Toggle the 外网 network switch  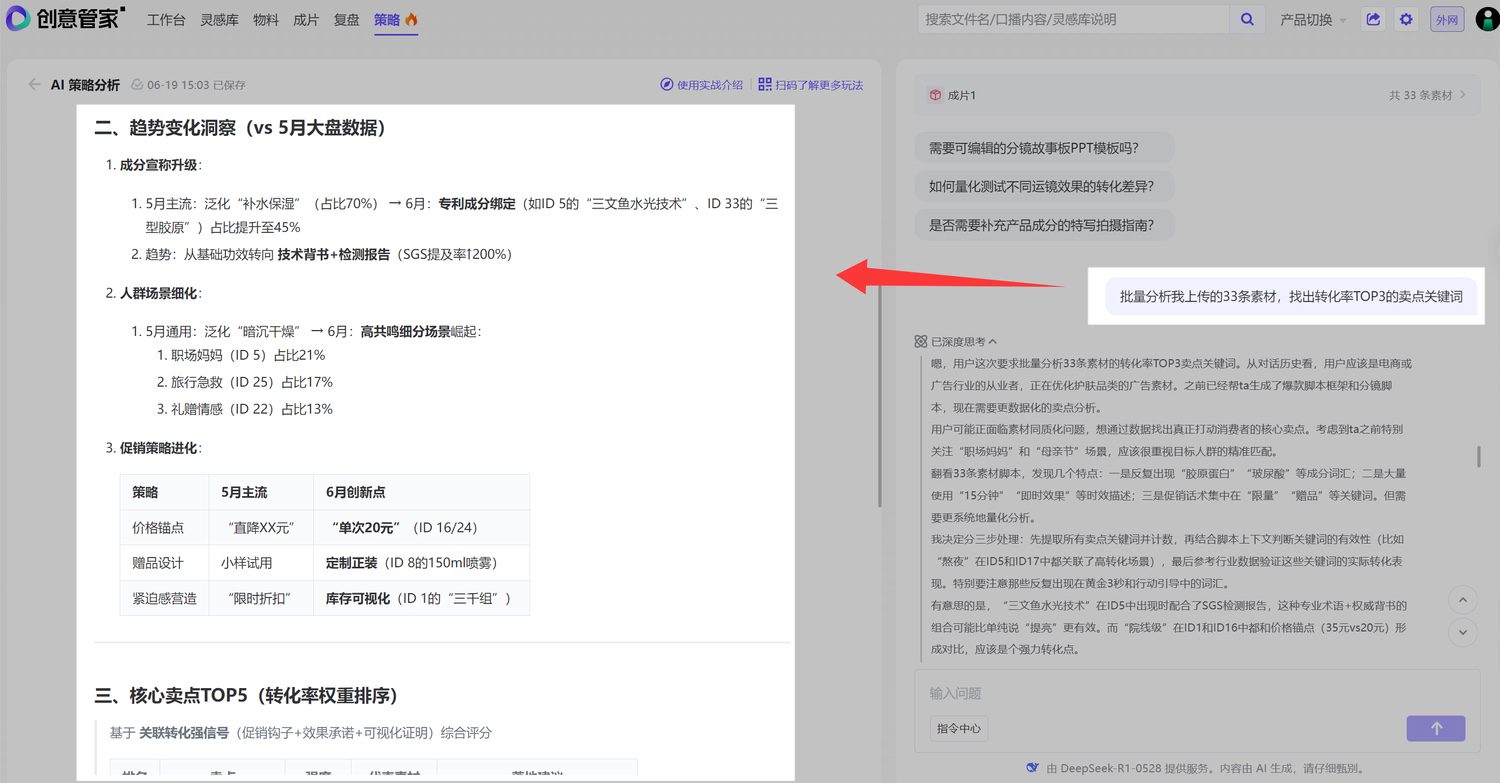pos(1447,19)
